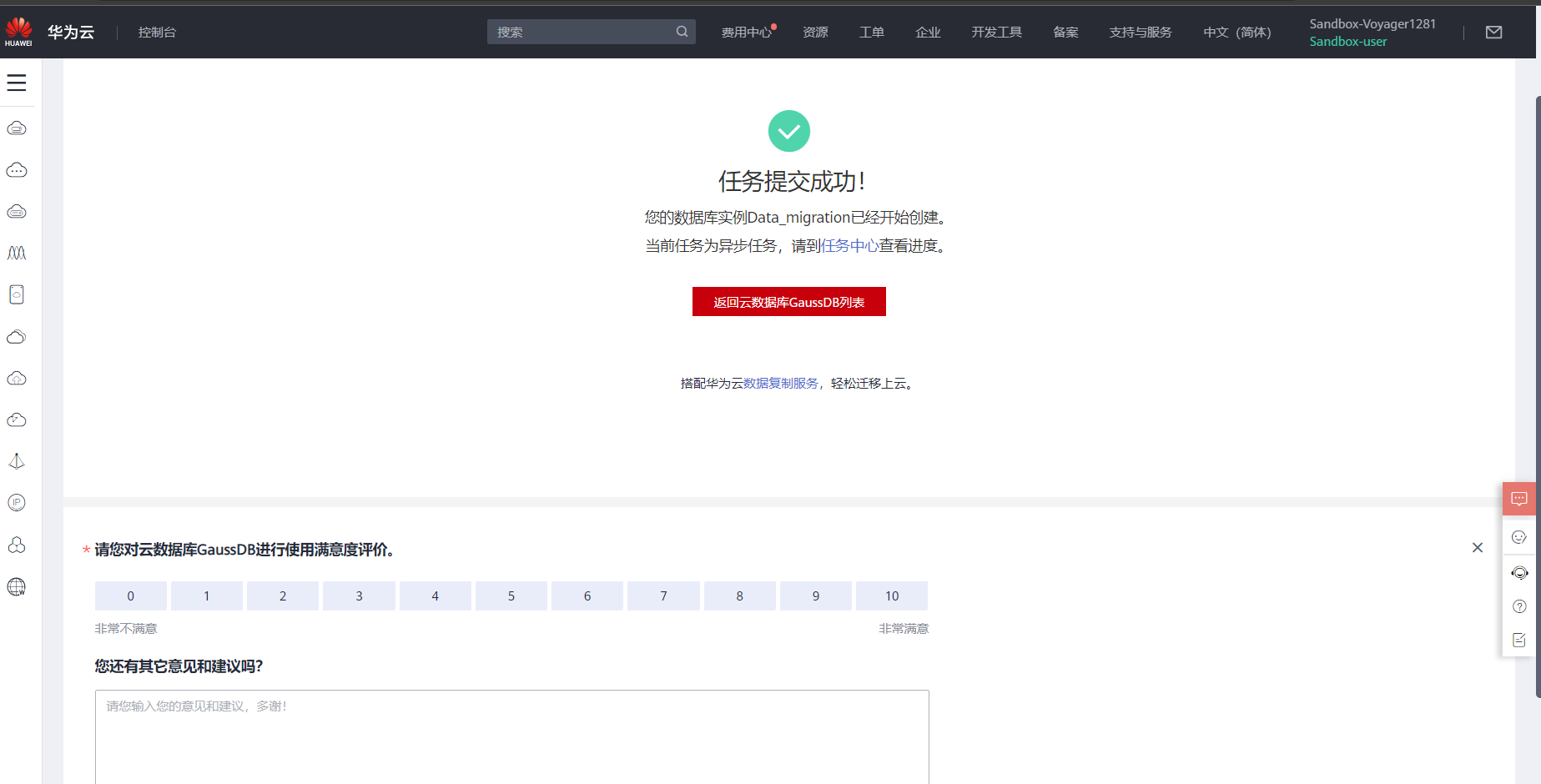Click the page vertical scrollbar

(1538, 396)
